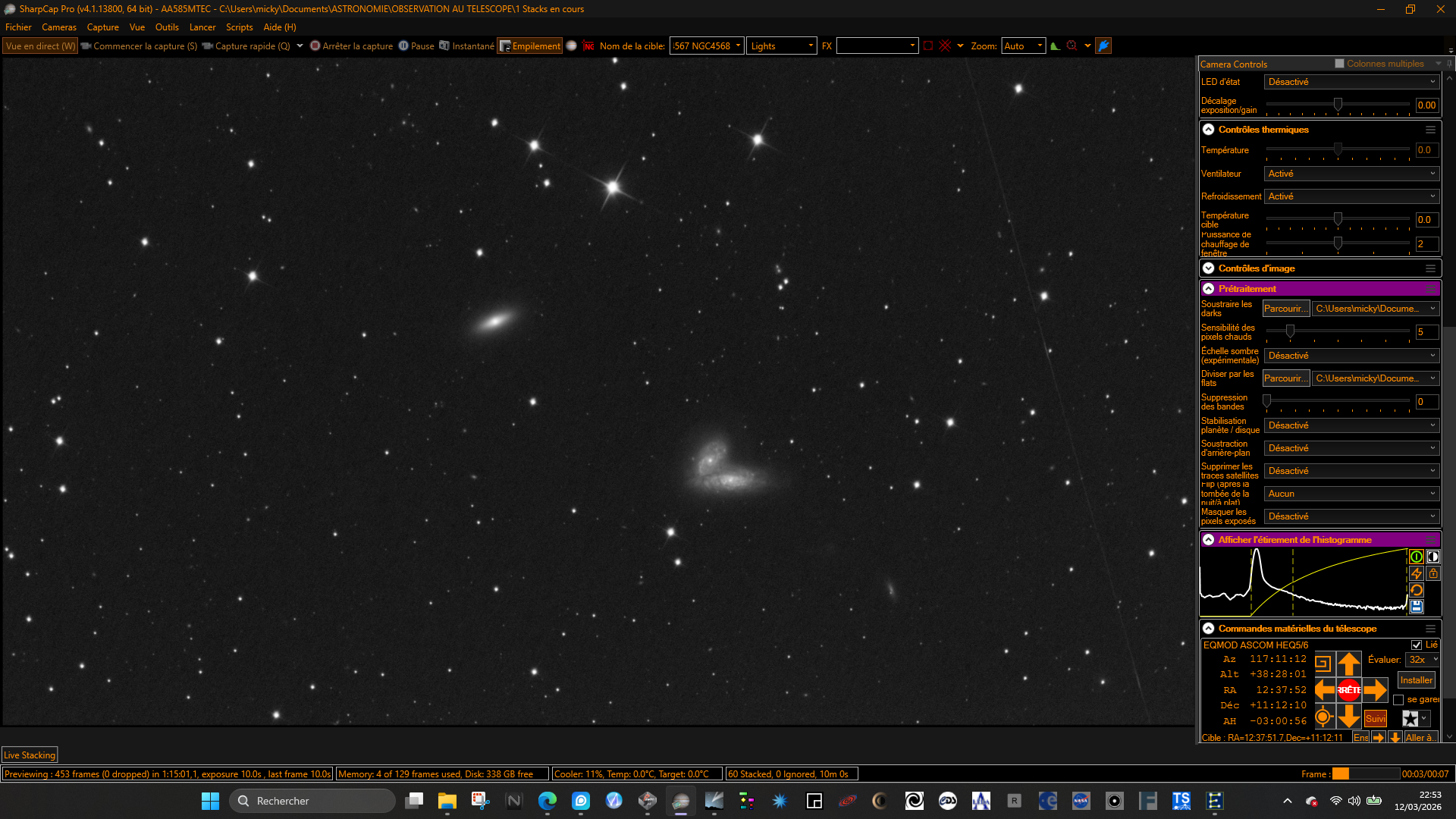Move telescope up with orange arrow
This screenshot has width=1456, height=819.
point(1348,664)
